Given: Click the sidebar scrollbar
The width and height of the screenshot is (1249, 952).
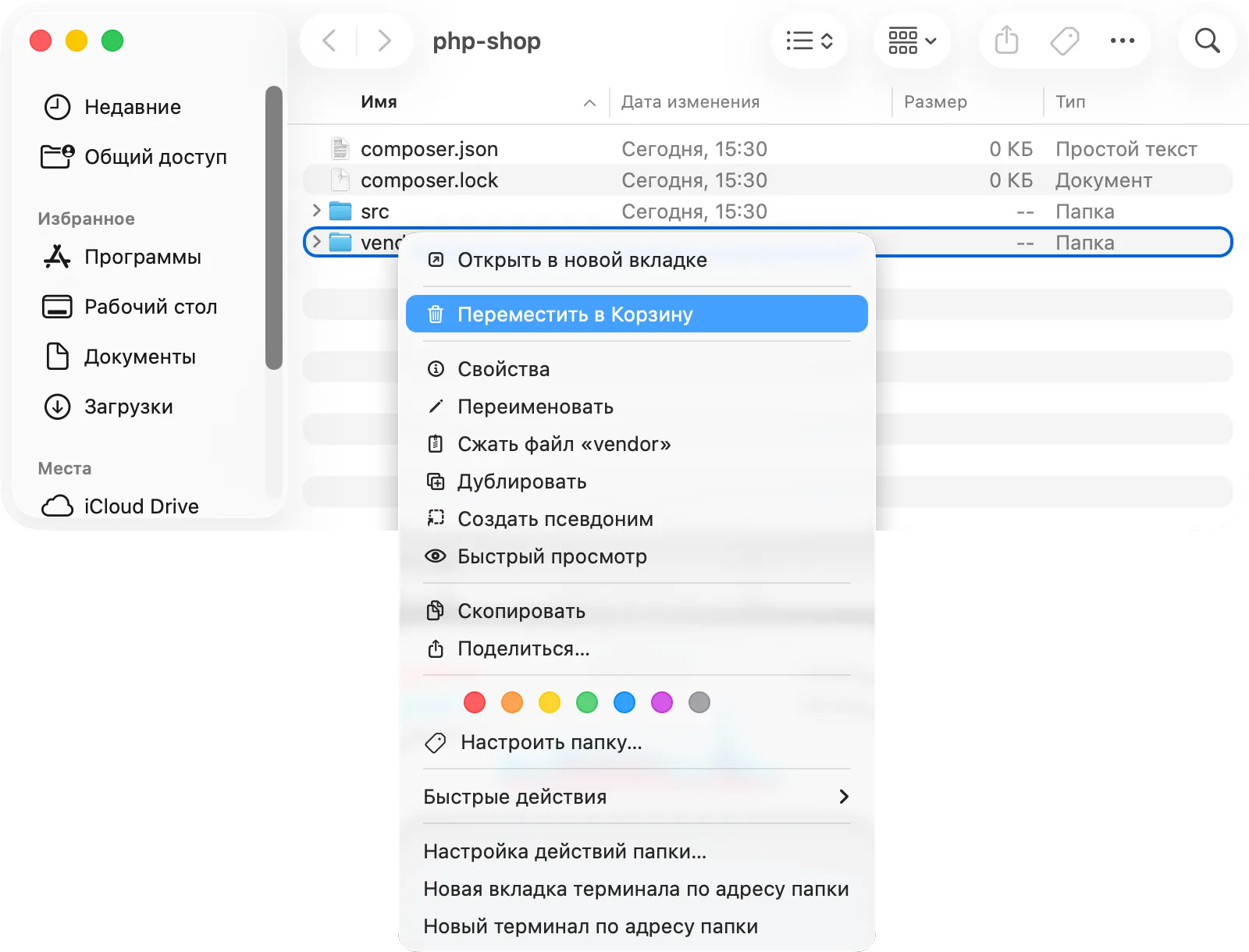Looking at the screenshot, I should [x=273, y=227].
